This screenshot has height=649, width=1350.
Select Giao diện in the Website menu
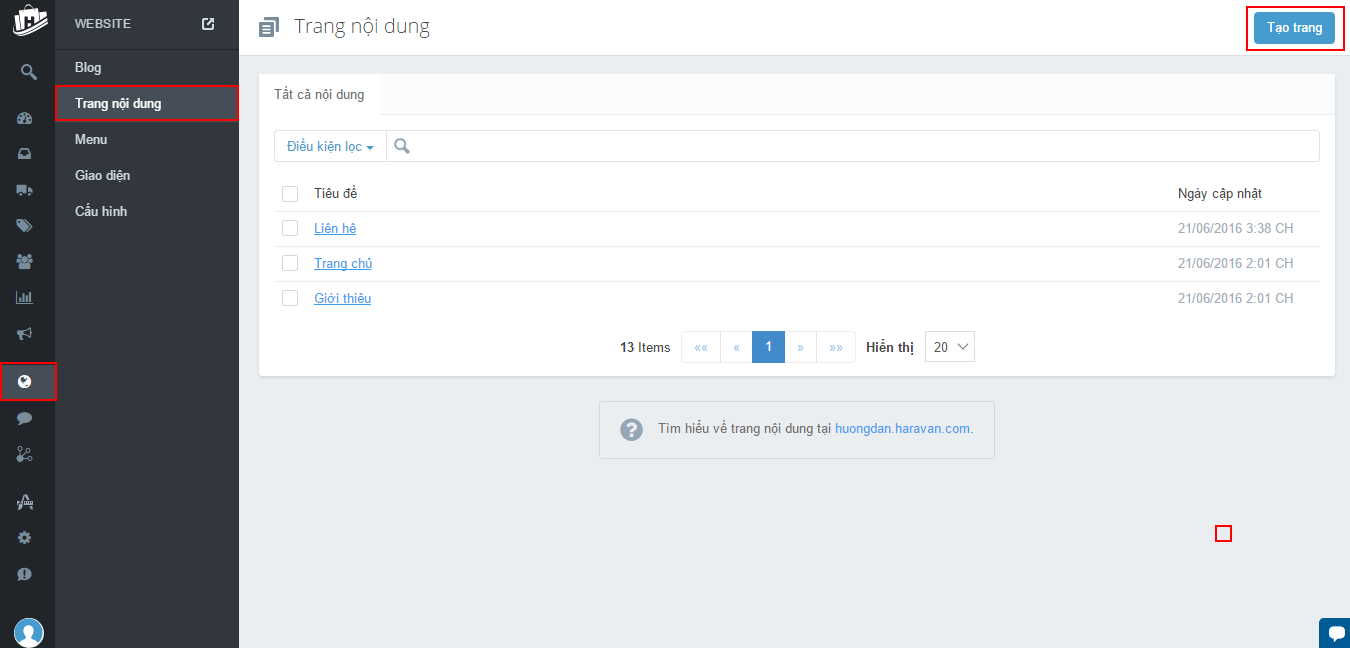[x=102, y=176]
